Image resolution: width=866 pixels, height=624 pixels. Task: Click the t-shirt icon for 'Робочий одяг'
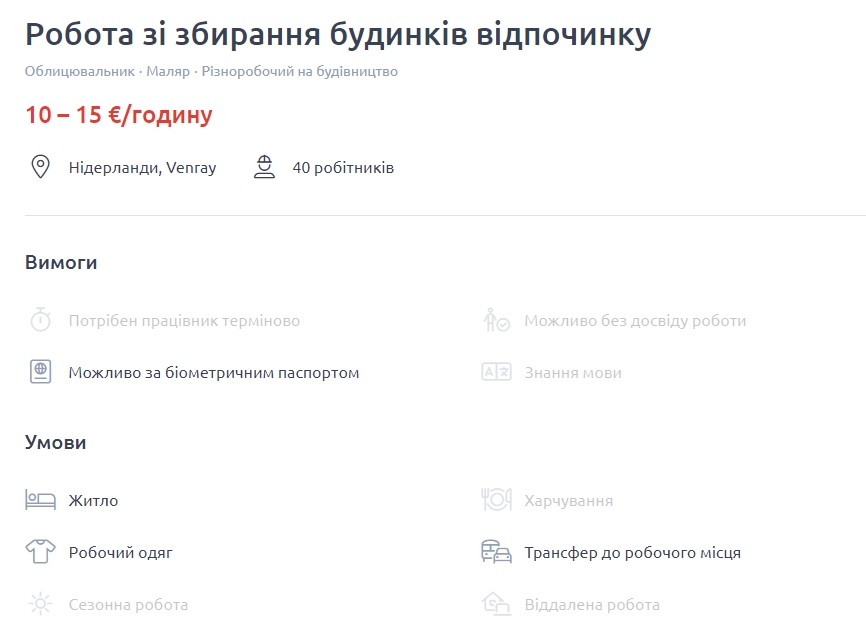click(40, 551)
